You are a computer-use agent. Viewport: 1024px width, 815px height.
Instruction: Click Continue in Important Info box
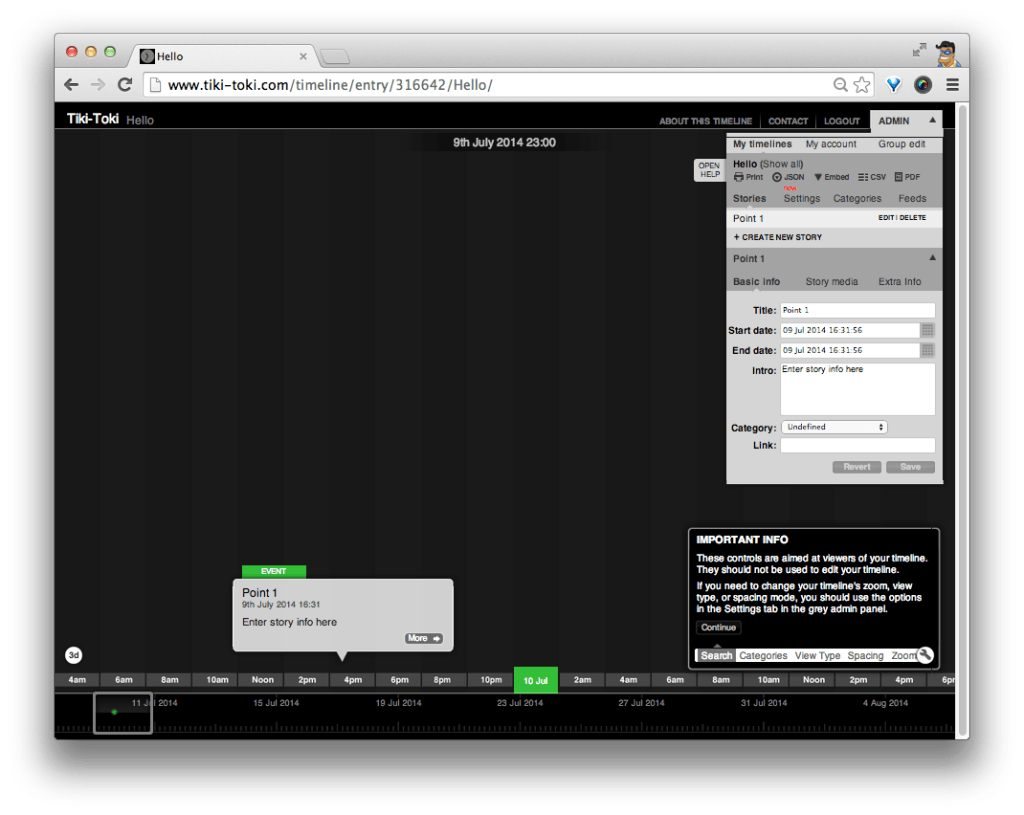(x=718, y=628)
